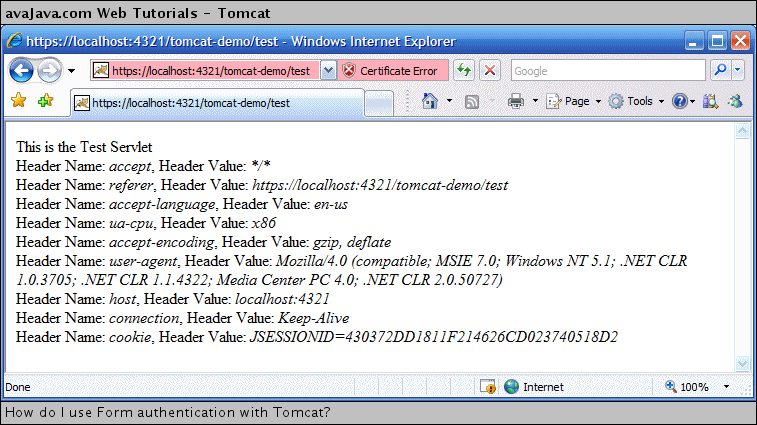The height and width of the screenshot is (425, 757).
Task: Click the Internet Explorer title bar logo
Action: pos(14,41)
